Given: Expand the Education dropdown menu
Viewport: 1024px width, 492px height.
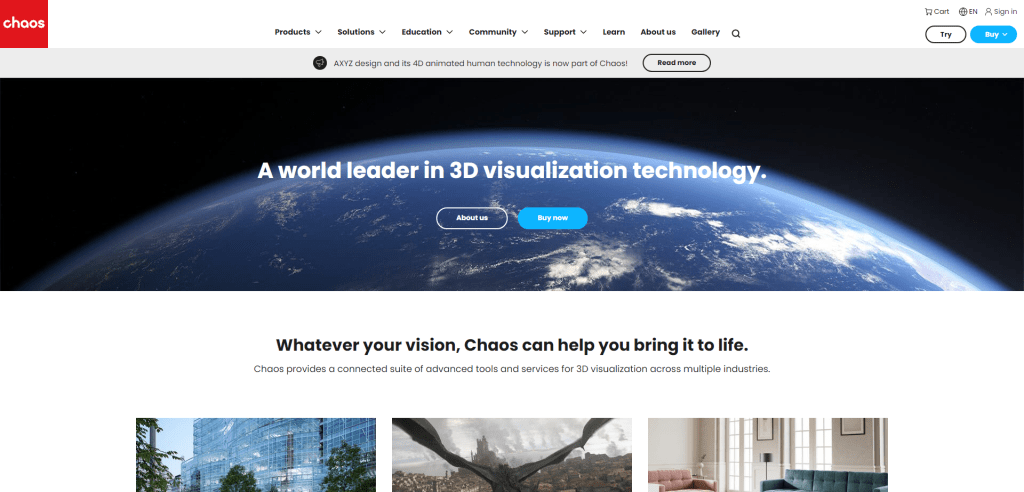Looking at the screenshot, I should click(427, 32).
